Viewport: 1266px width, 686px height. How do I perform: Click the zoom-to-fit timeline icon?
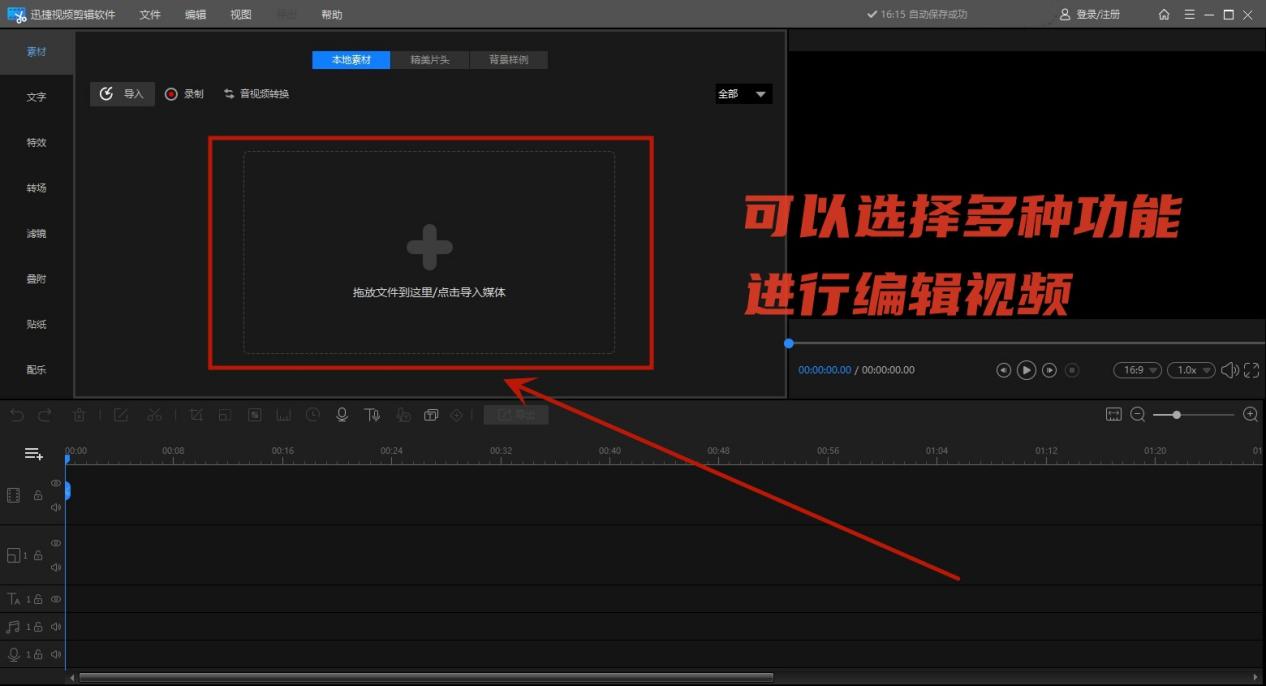point(1114,414)
